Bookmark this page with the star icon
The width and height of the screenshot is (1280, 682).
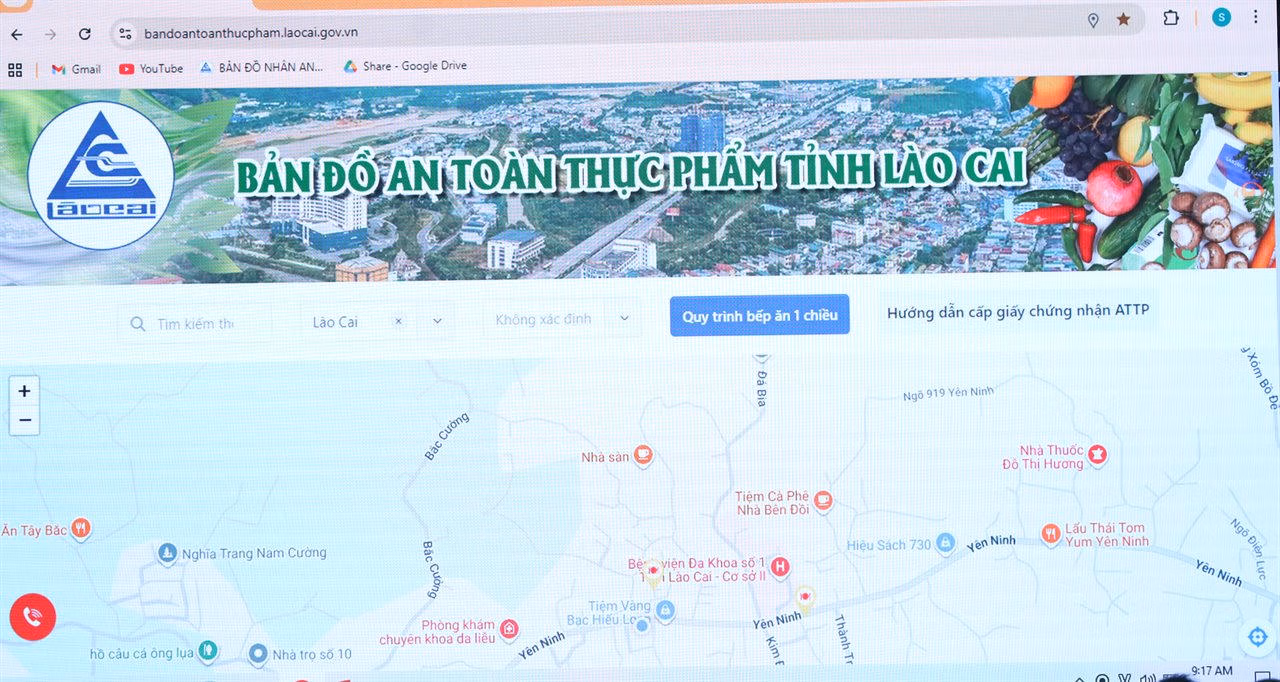pyautogui.click(x=1124, y=19)
